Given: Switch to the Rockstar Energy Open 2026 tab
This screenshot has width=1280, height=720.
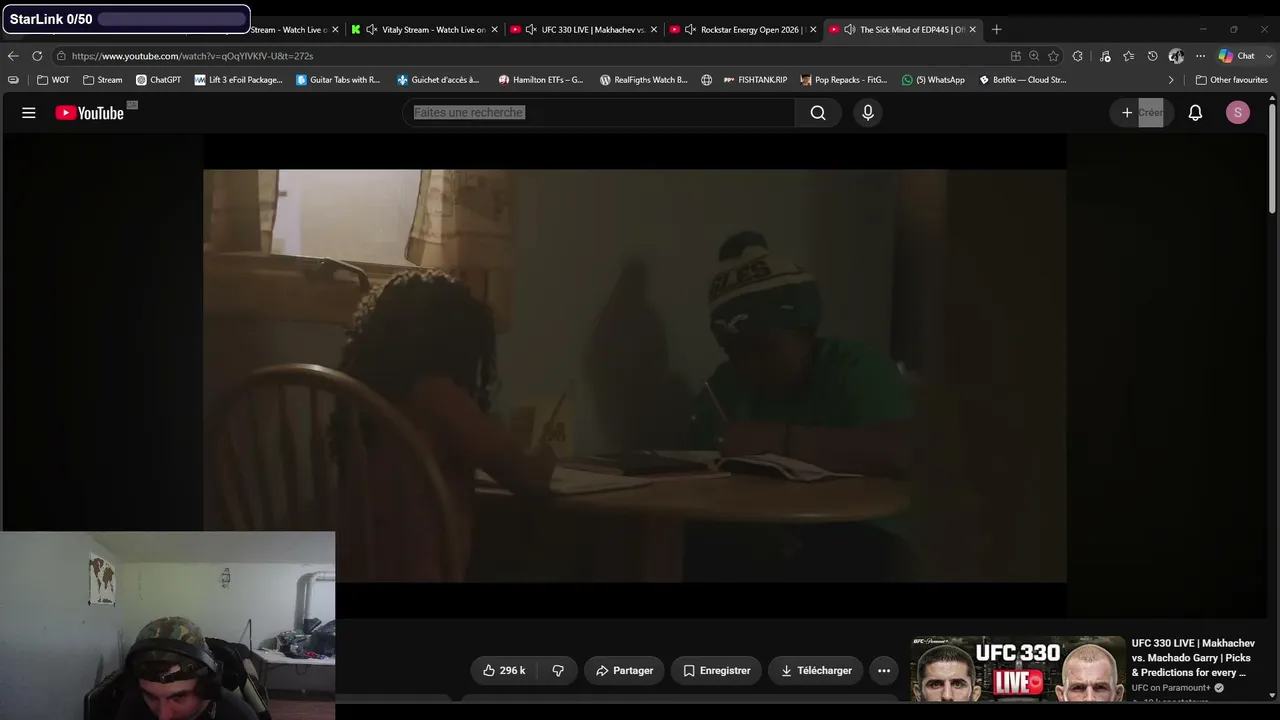Looking at the screenshot, I should 741,30.
